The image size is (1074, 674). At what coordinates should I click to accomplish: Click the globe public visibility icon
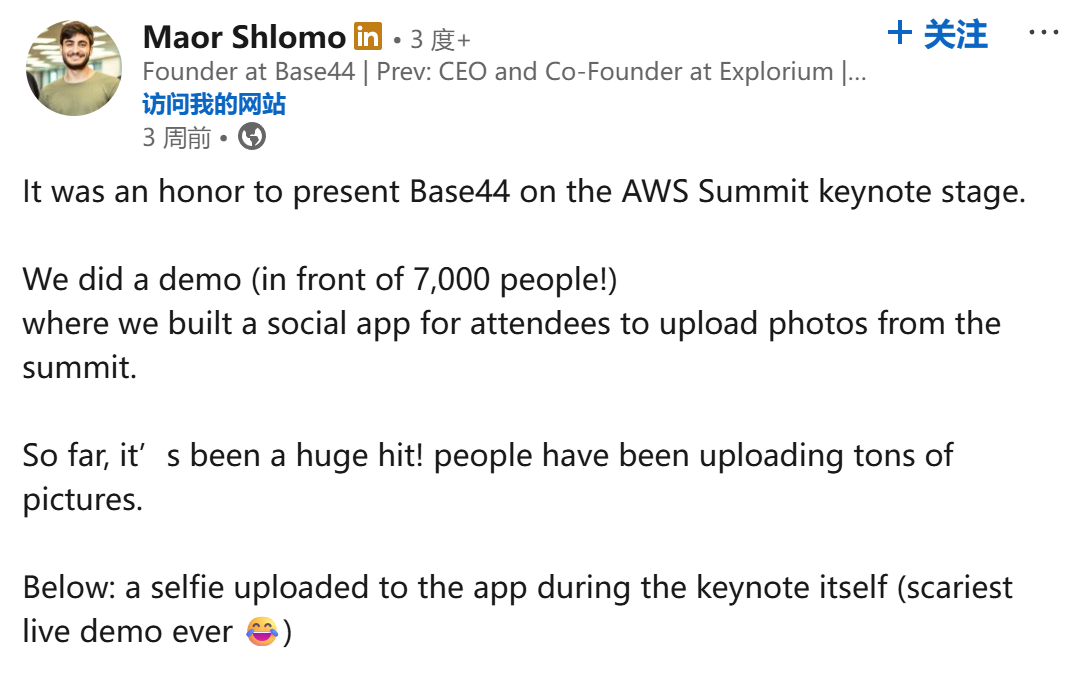click(x=252, y=137)
